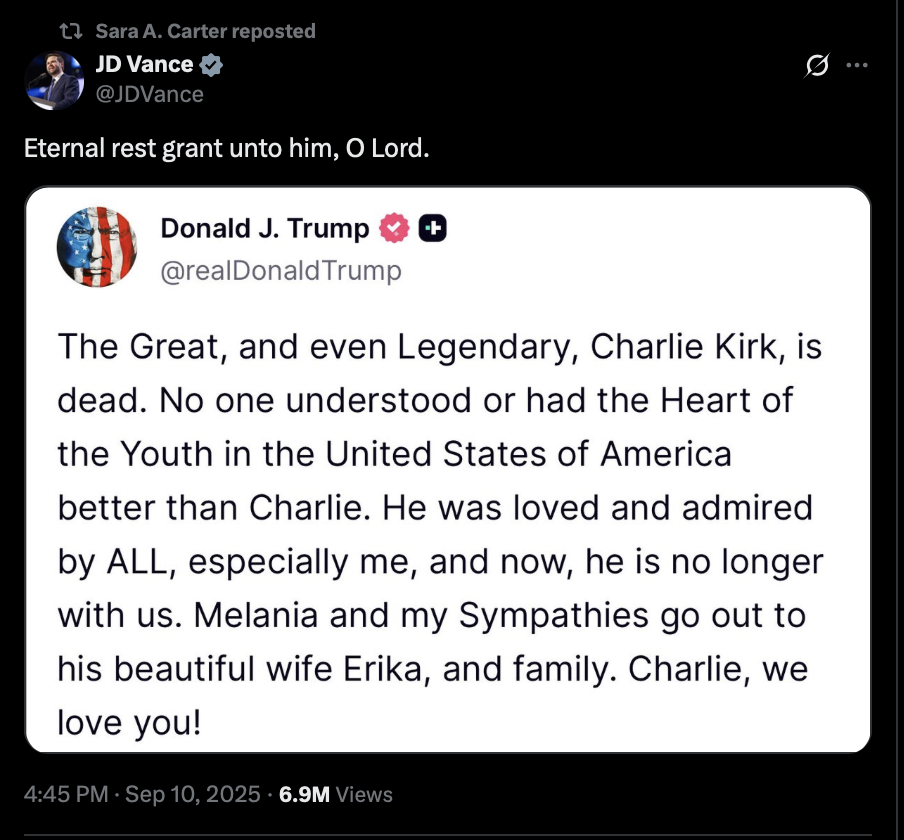Open the @JDVance handle link
The width and height of the screenshot is (904, 840).
click(149, 94)
